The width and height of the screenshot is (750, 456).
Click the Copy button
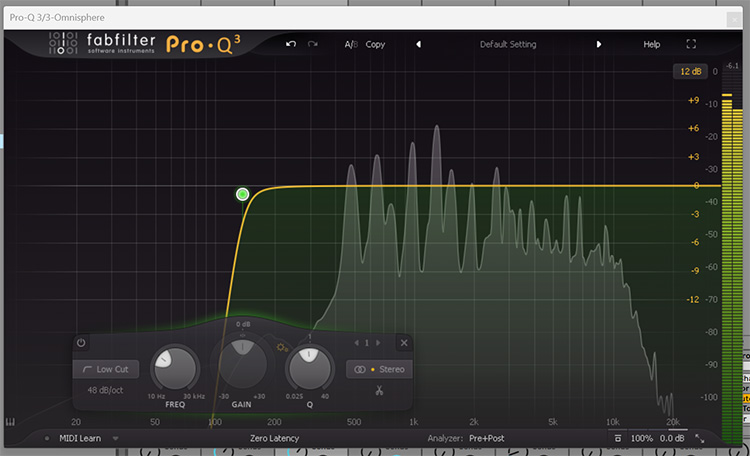click(375, 44)
